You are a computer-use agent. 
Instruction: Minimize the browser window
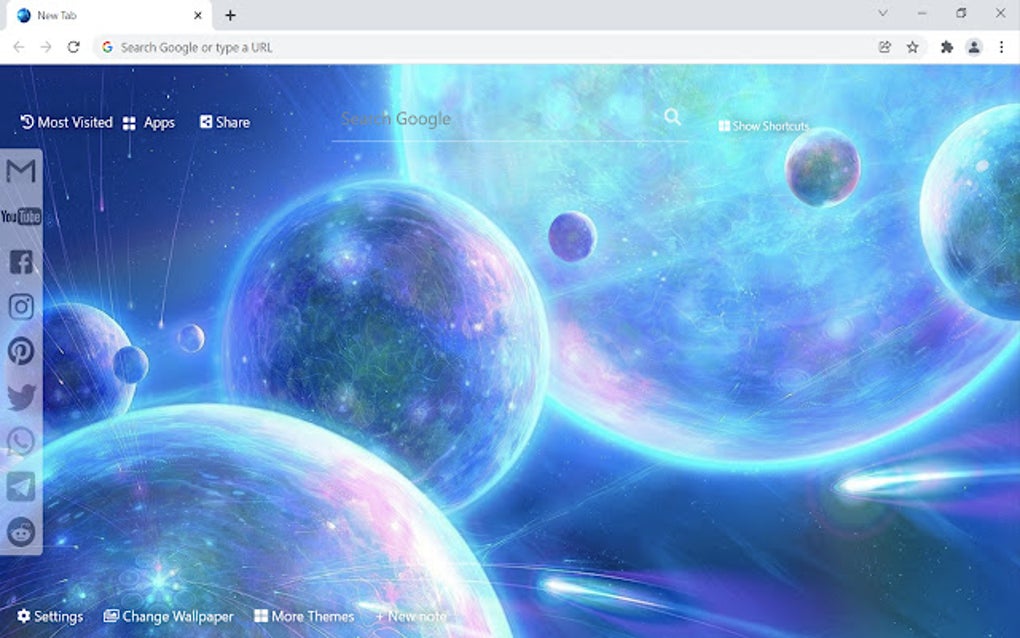[x=922, y=13]
